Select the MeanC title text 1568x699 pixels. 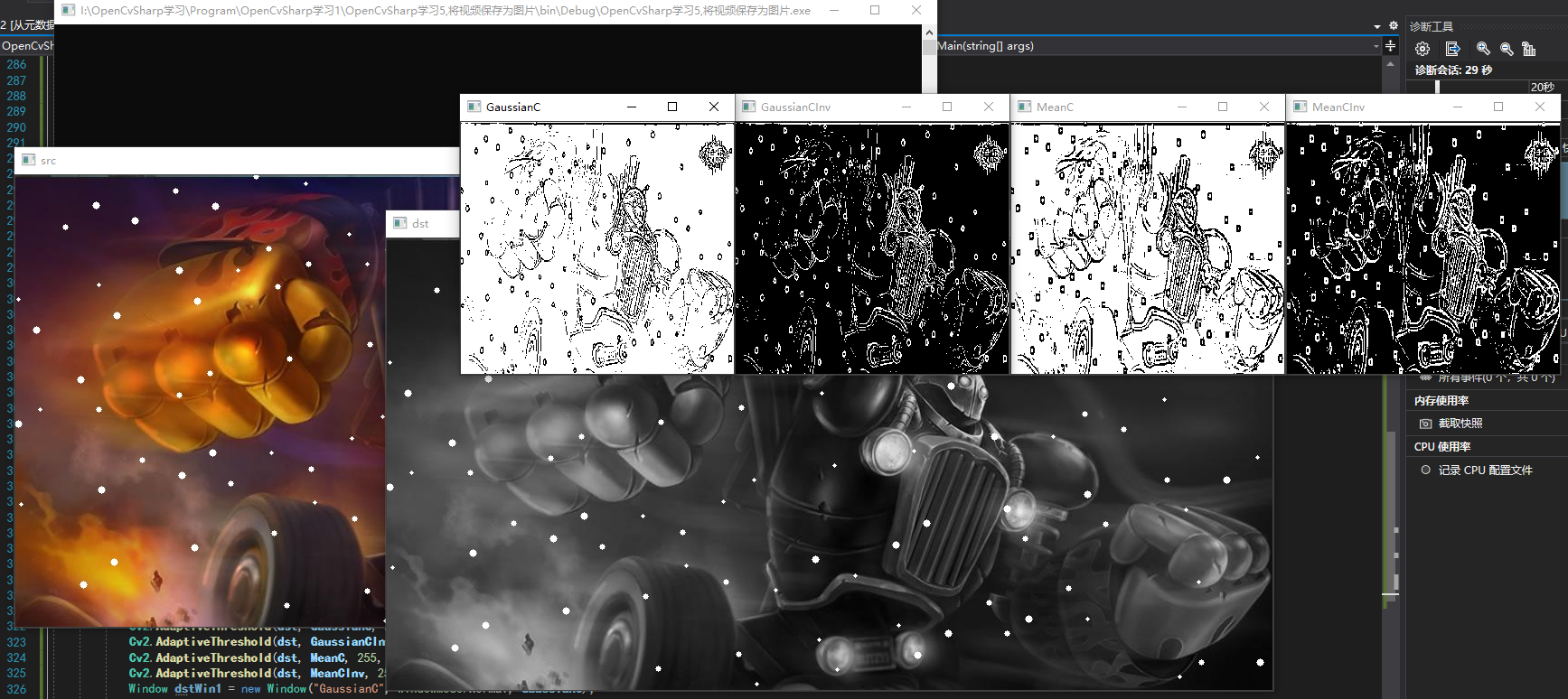(x=1055, y=107)
